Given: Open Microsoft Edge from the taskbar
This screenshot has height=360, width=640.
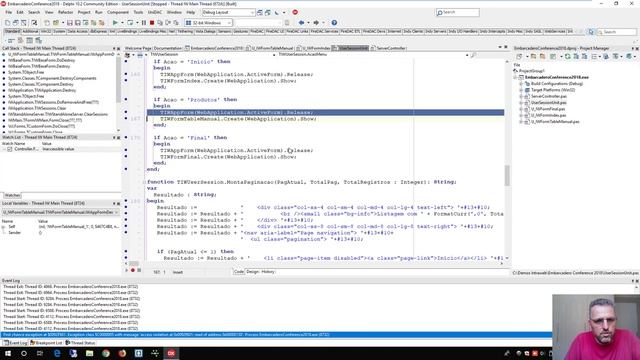Looking at the screenshot, I should click(57, 353).
